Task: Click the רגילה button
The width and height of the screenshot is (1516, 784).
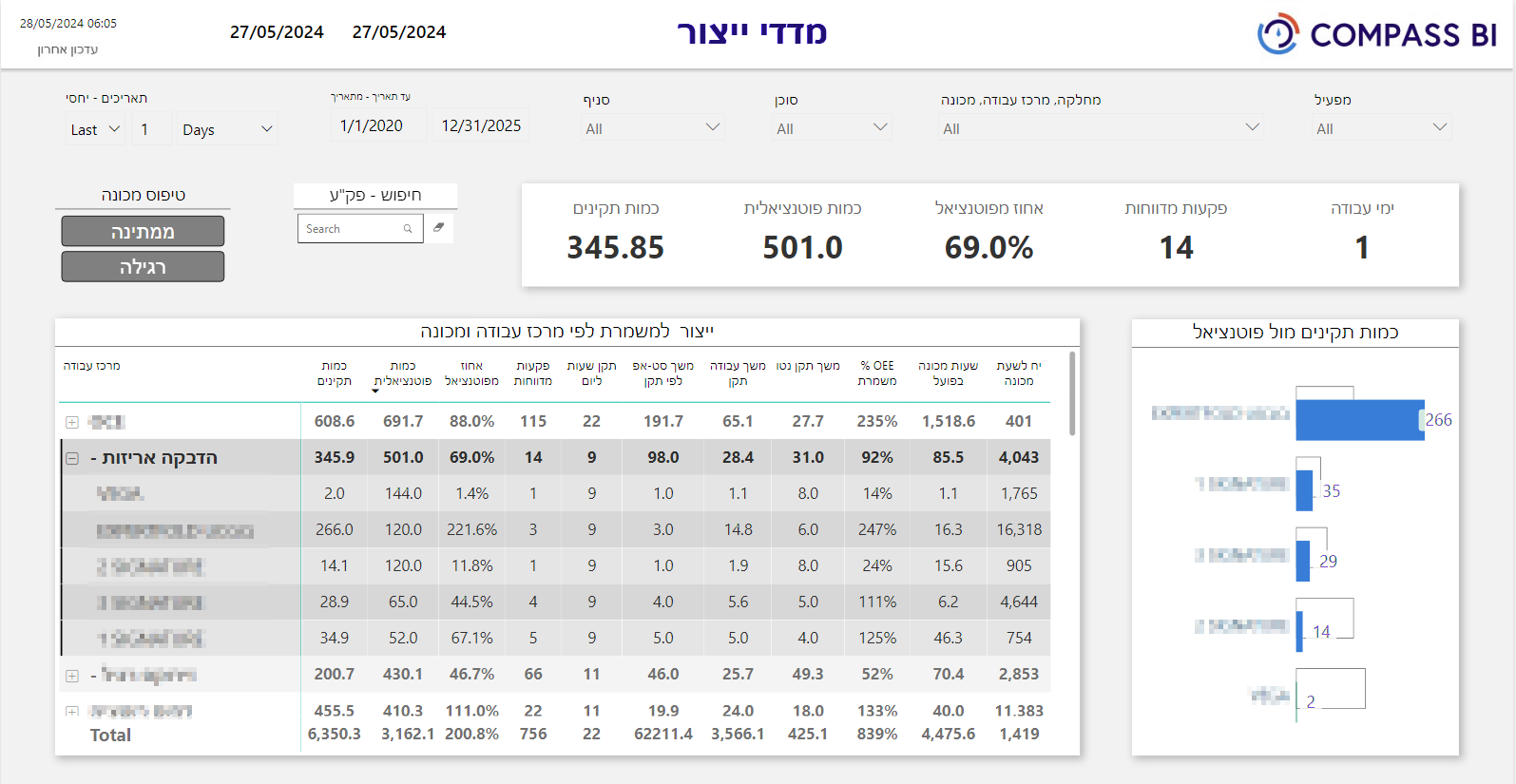Action: (143, 267)
